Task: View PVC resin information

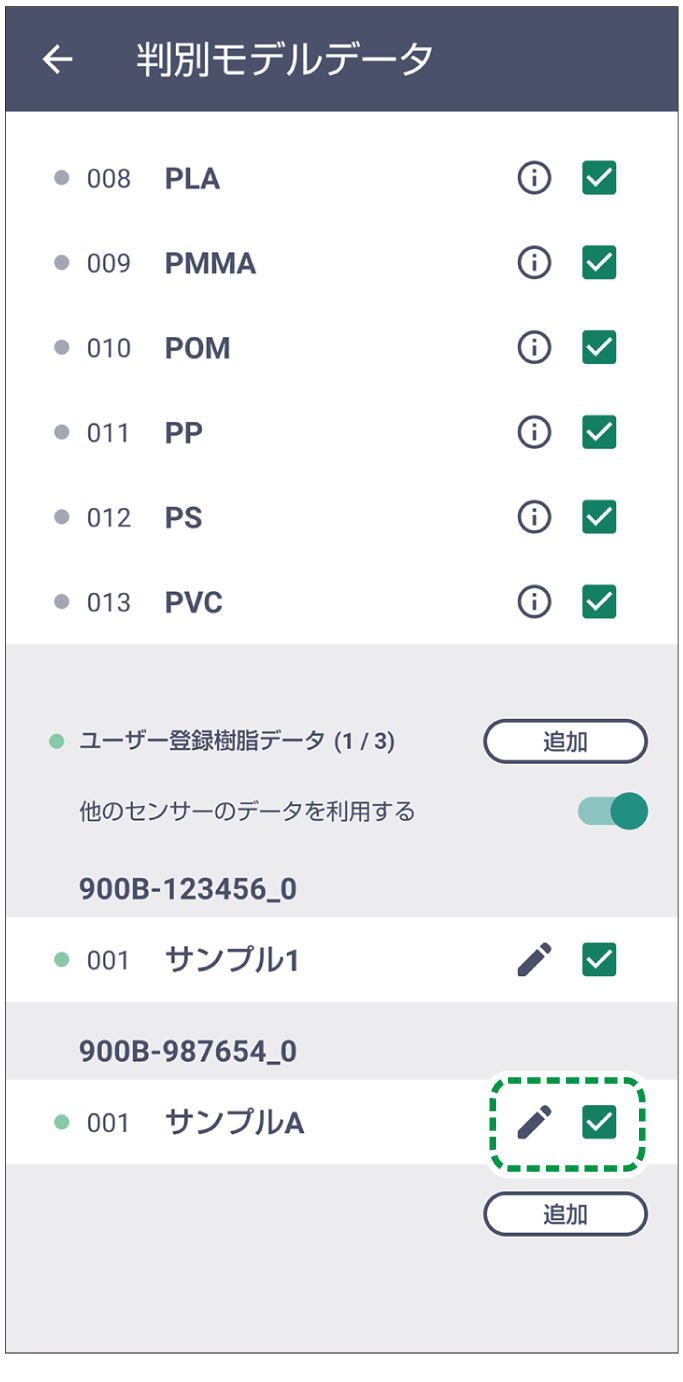Action: 535,602
